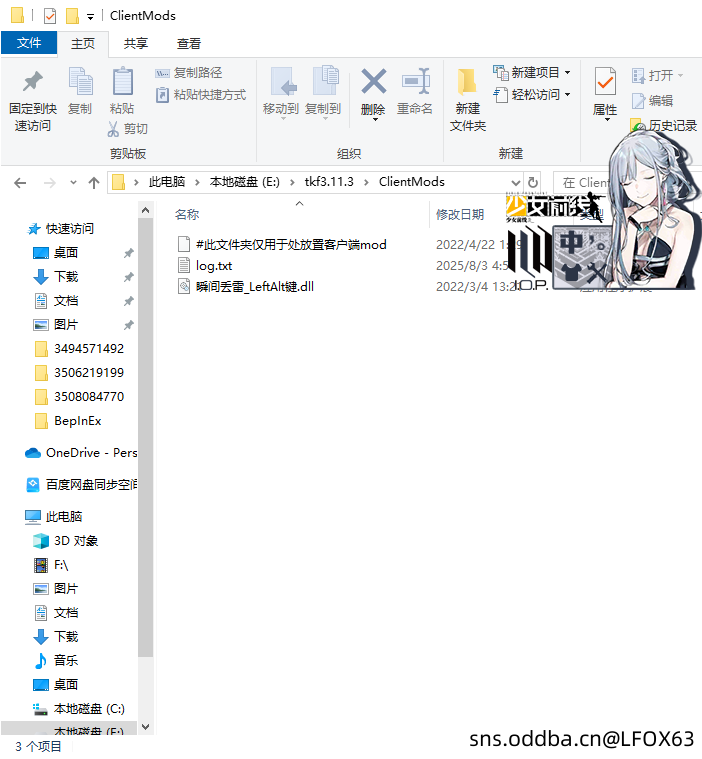The image size is (702, 759).
Task: Click the Quick Access Toolbar dropdown arrow
Action: 91,17
